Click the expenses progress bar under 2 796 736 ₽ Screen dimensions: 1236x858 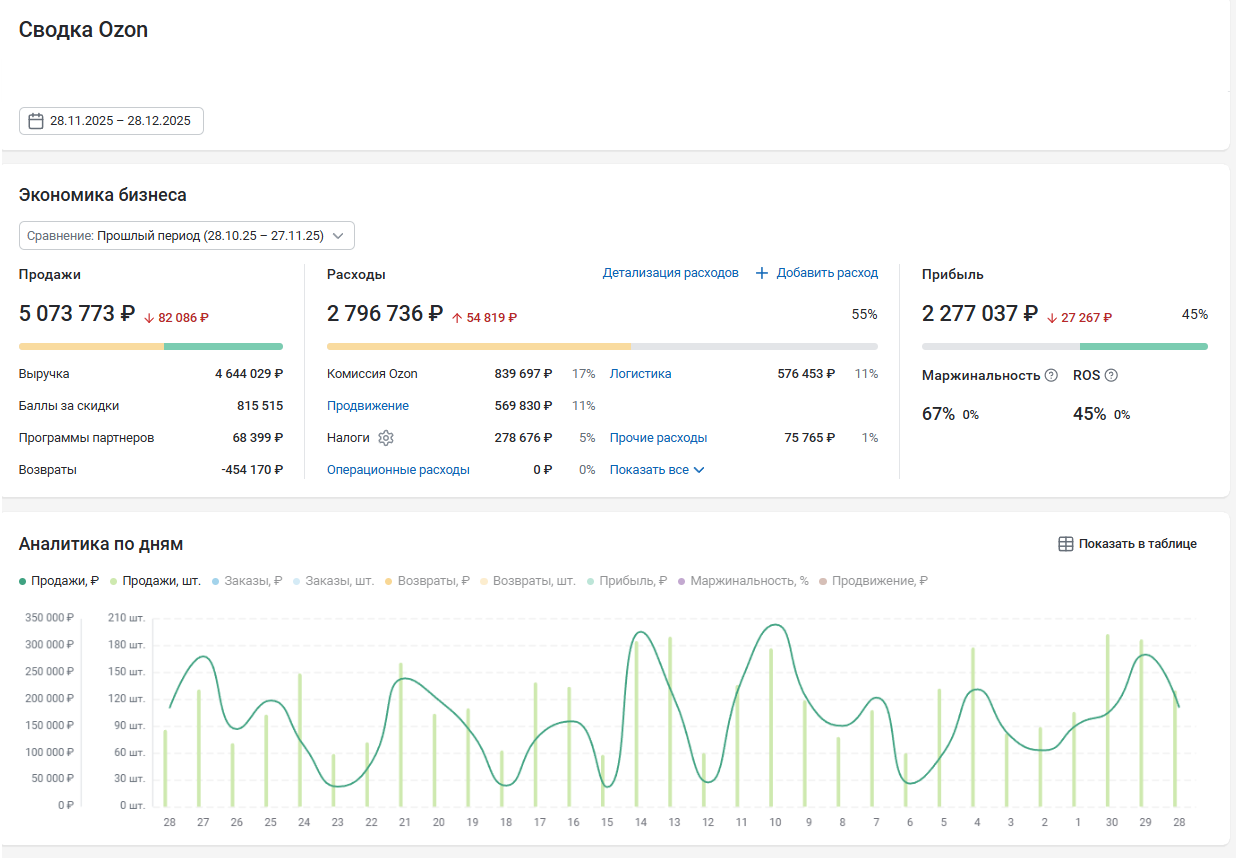click(602, 347)
